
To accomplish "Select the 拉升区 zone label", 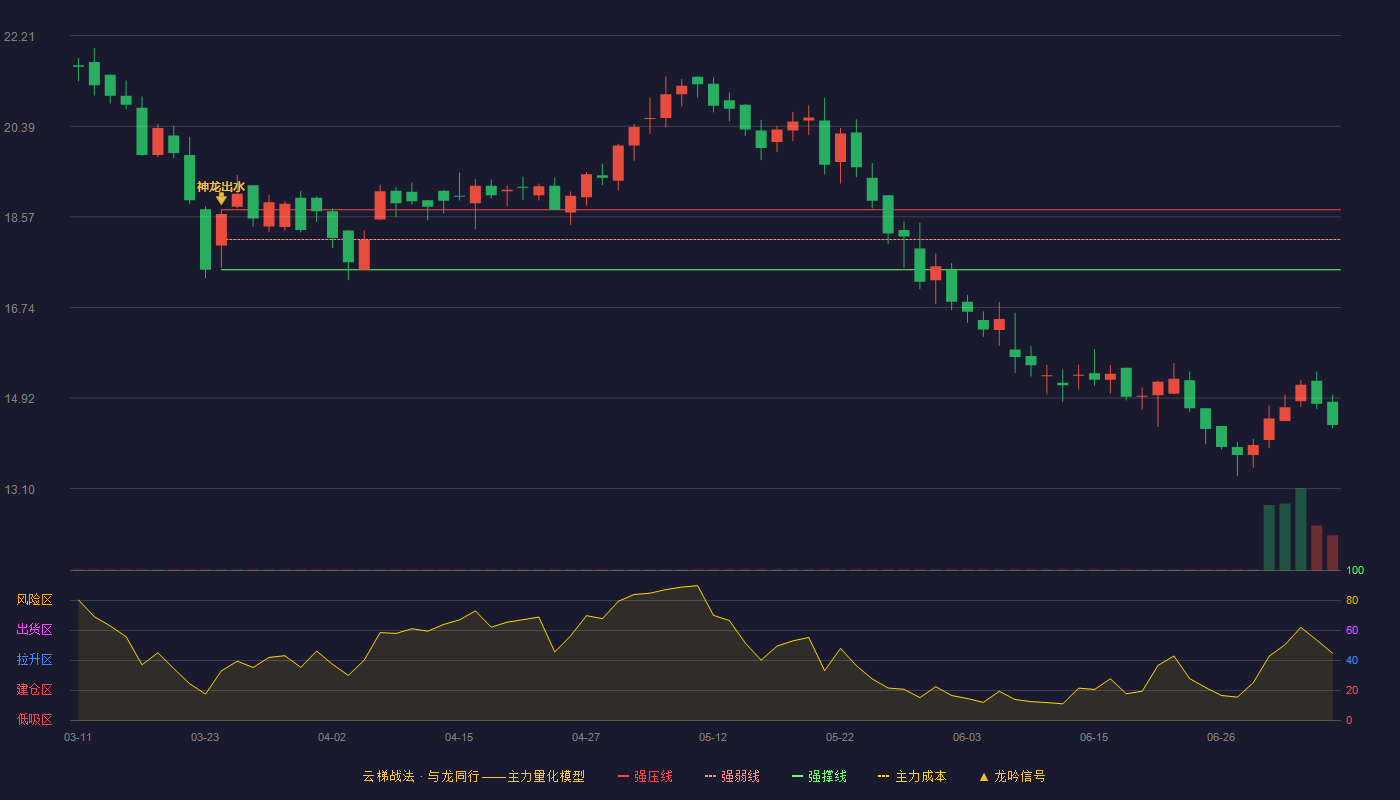I will pos(34,660).
